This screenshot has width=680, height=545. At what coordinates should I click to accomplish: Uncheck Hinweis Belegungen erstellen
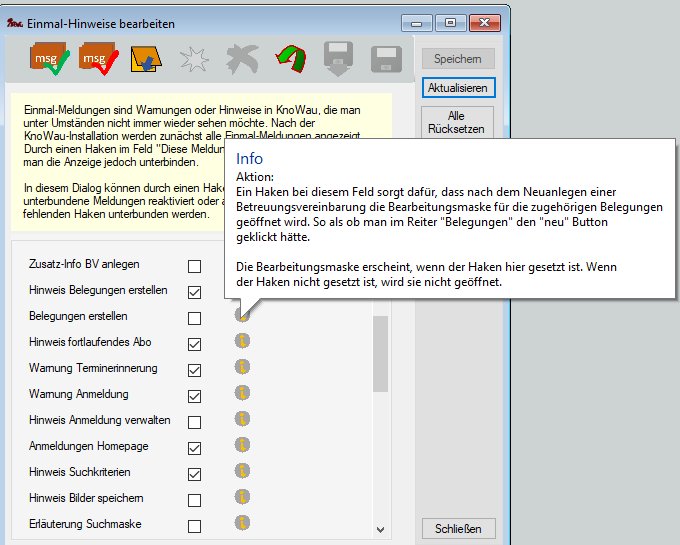click(x=195, y=292)
